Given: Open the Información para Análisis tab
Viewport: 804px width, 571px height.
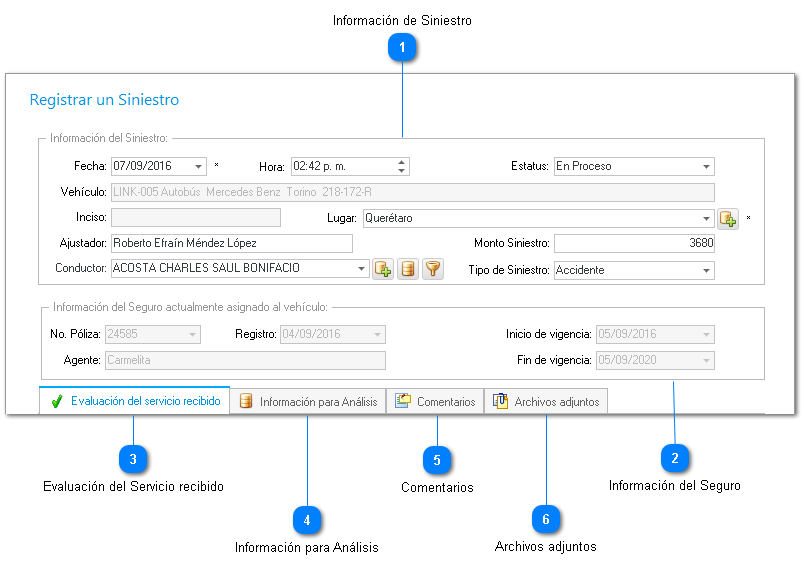Looking at the screenshot, I should 308,402.
